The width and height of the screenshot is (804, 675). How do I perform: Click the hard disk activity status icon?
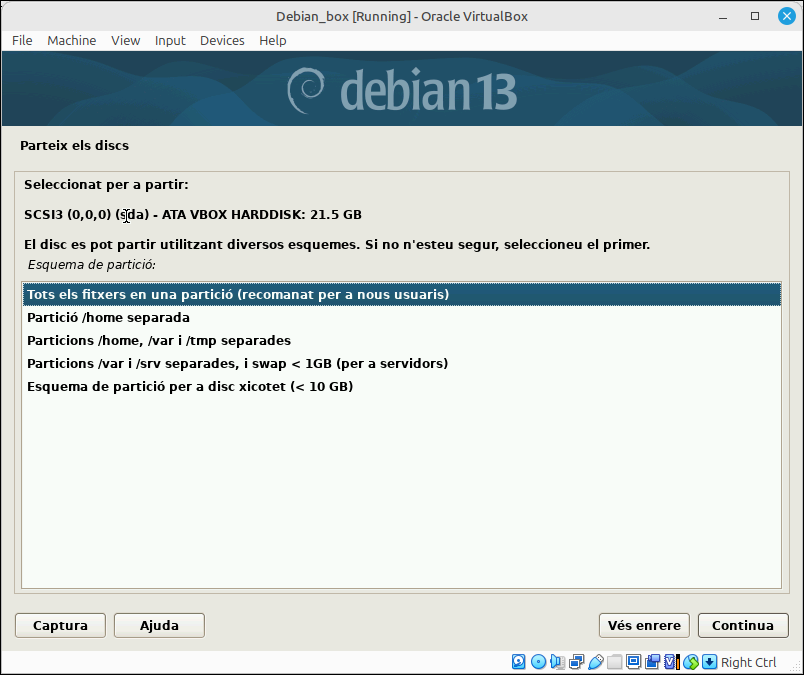518,662
